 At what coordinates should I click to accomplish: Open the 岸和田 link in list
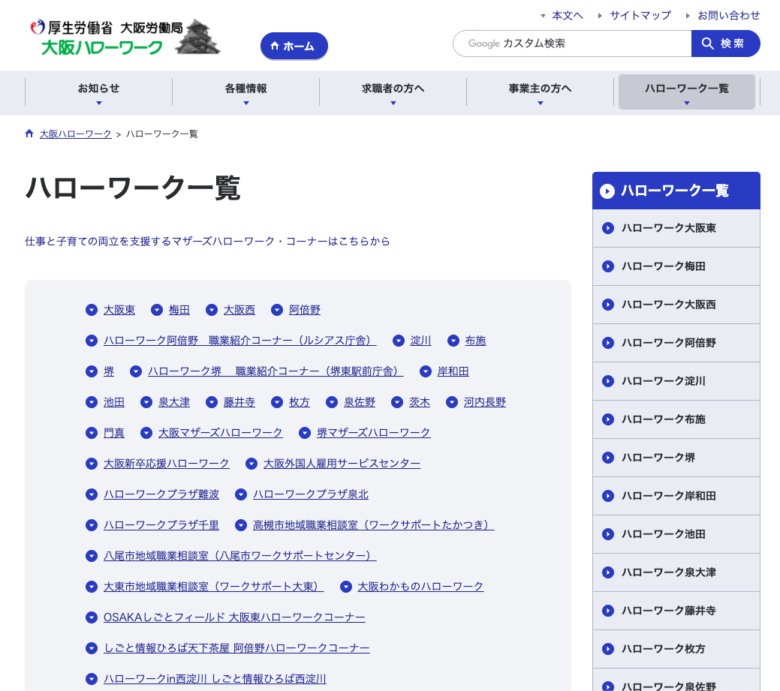(x=453, y=372)
